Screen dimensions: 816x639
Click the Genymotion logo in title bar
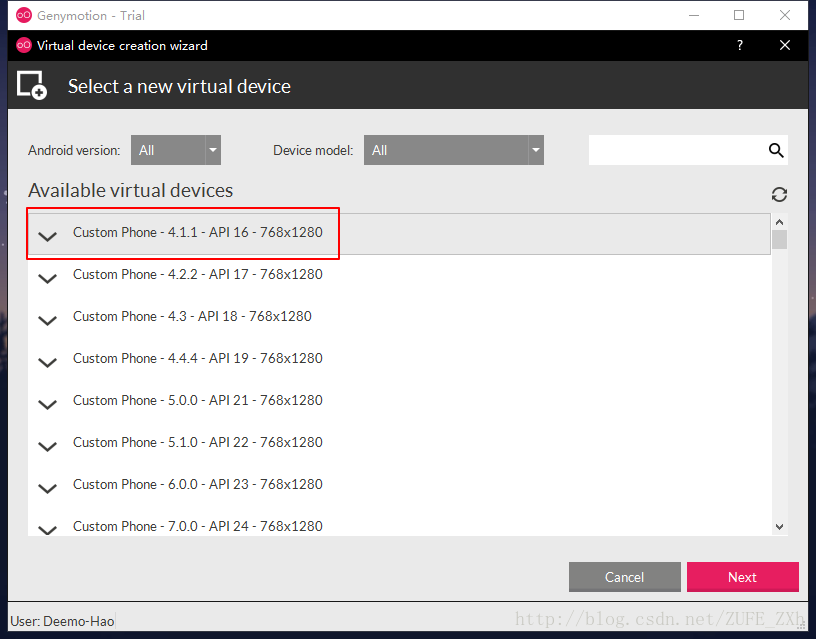24,16
